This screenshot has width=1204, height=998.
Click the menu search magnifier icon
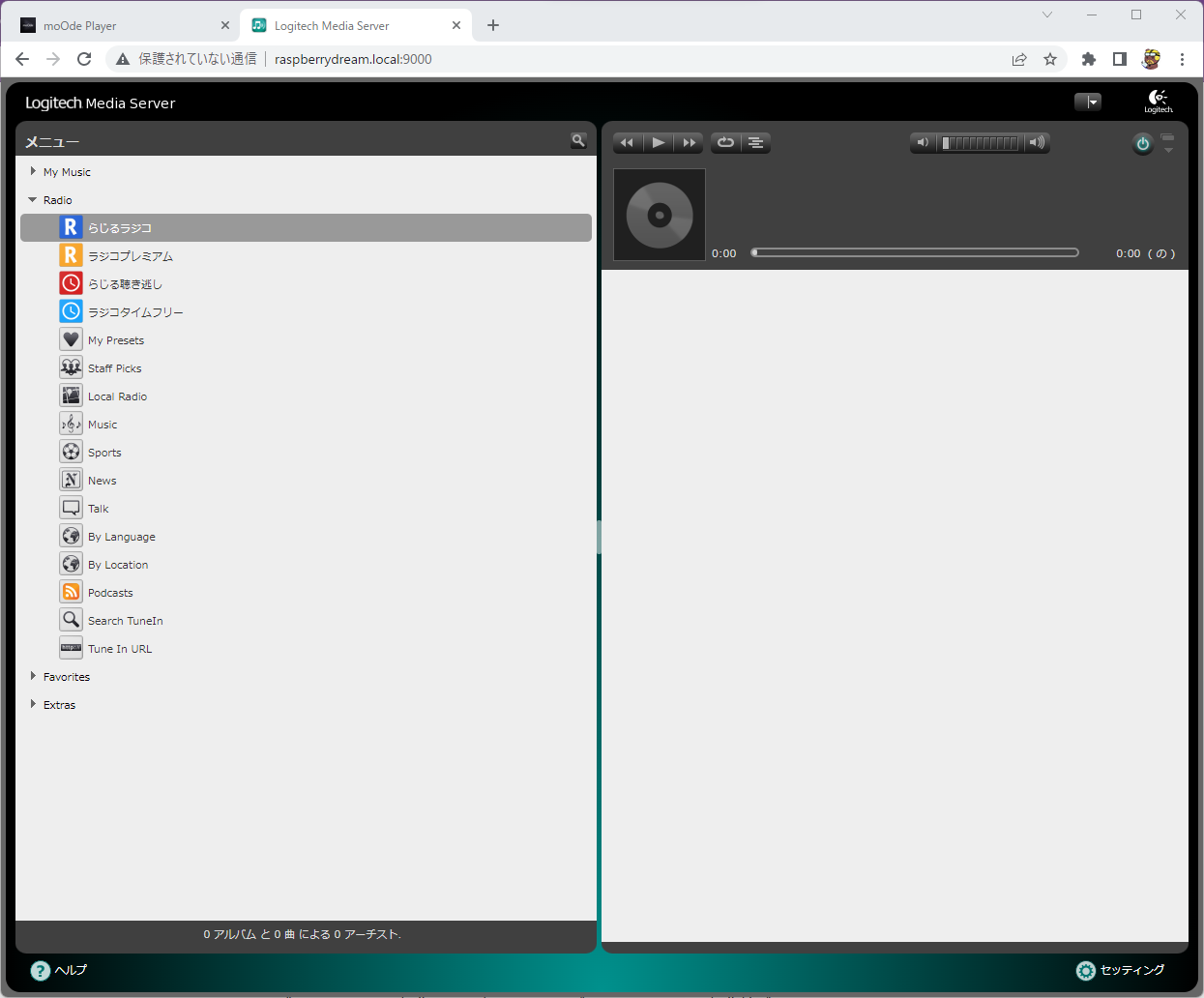point(578,140)
